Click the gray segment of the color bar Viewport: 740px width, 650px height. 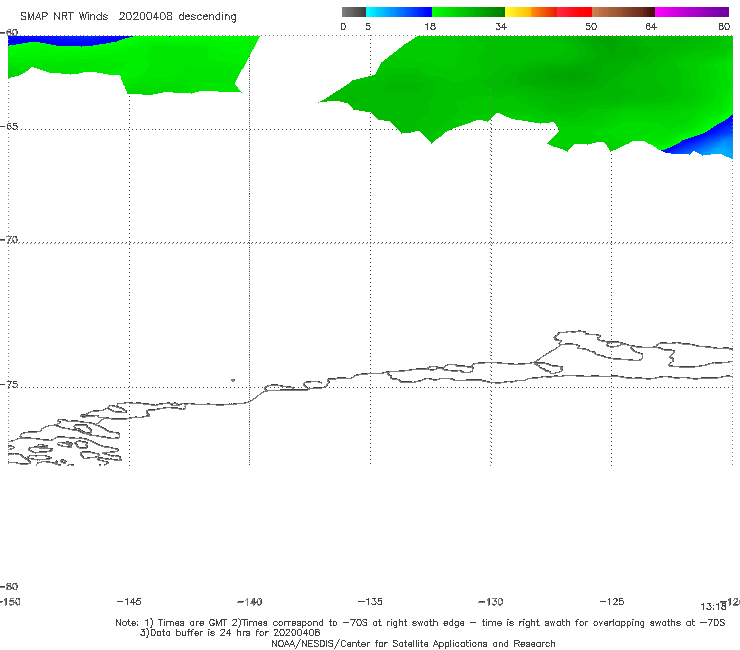pos(353,12)
